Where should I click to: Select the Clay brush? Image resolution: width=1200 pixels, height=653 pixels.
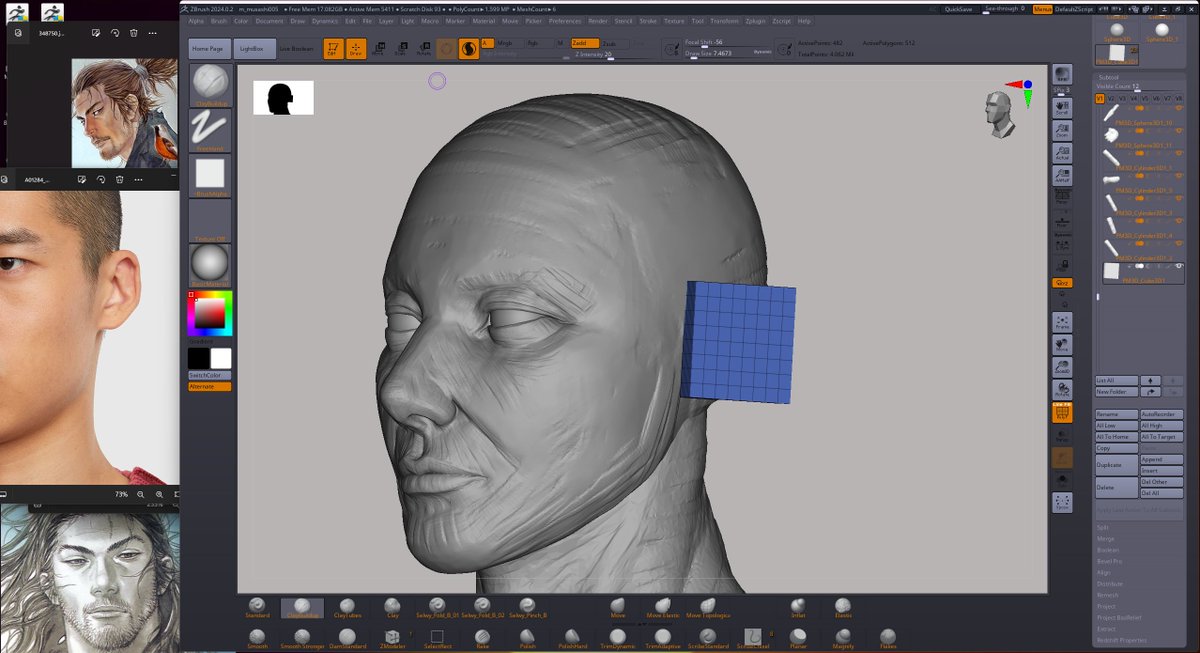click(x=392, y=608)
